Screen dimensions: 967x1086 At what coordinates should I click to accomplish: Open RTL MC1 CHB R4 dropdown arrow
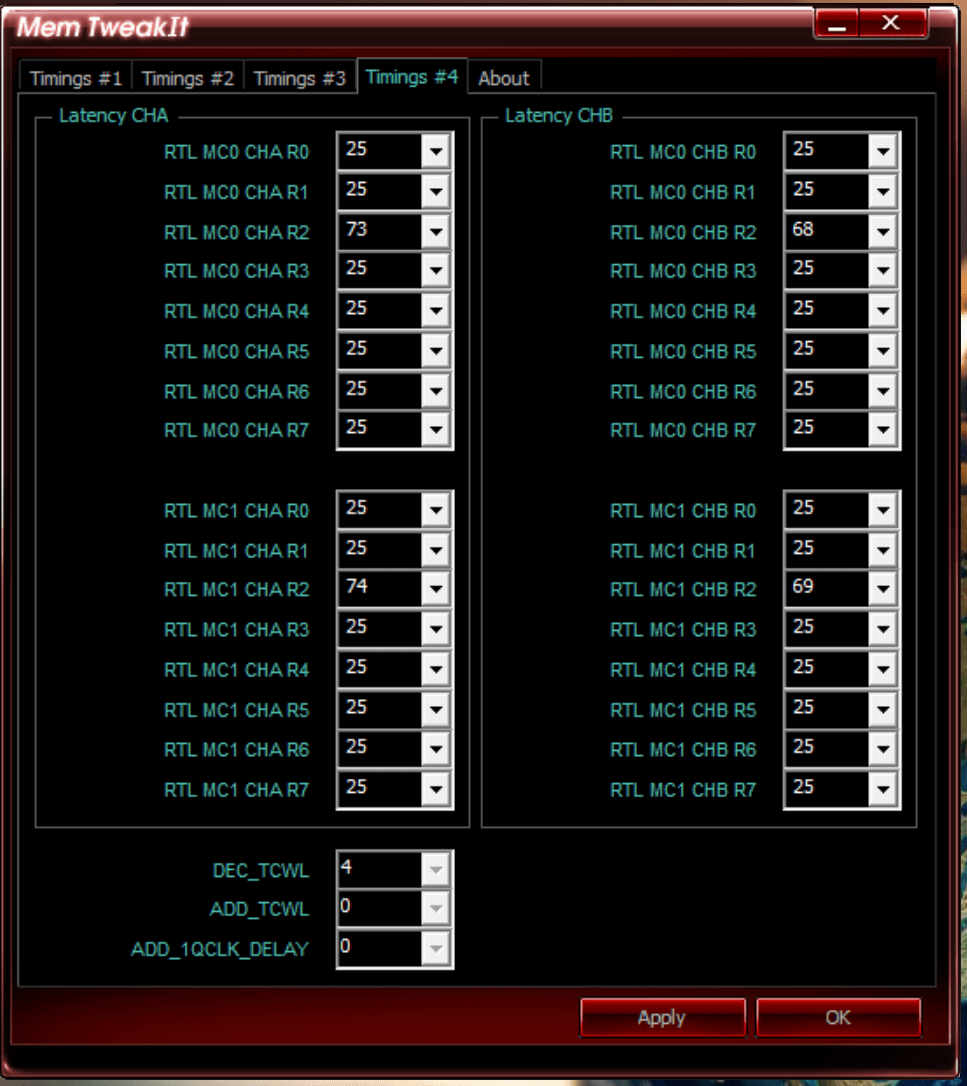883,669
